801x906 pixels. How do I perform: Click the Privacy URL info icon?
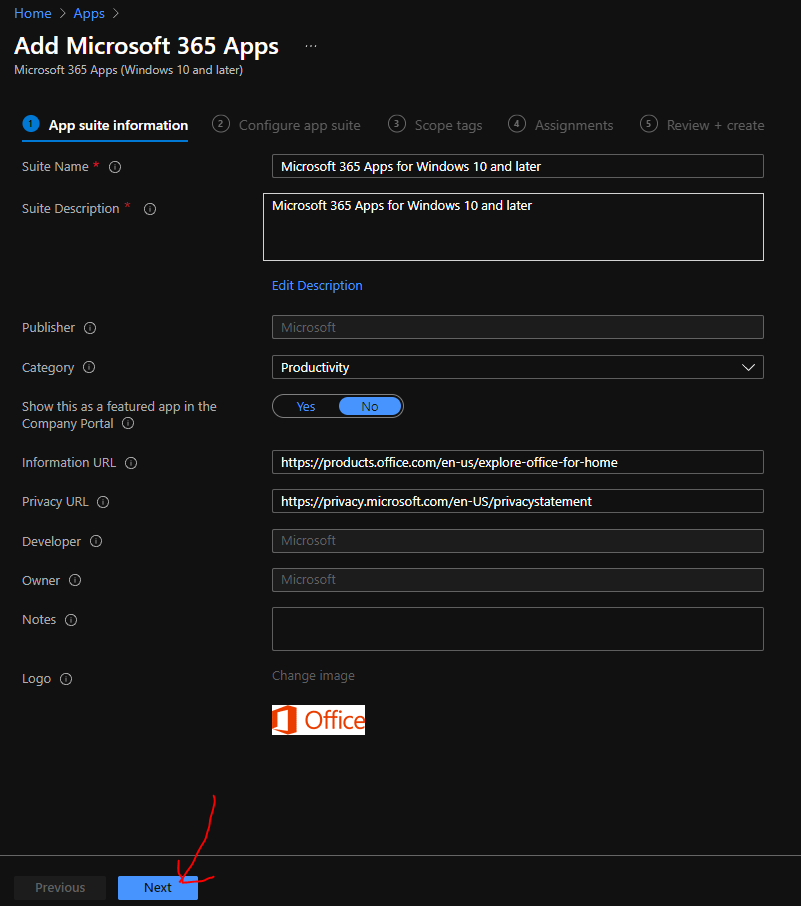click(103, 502)
